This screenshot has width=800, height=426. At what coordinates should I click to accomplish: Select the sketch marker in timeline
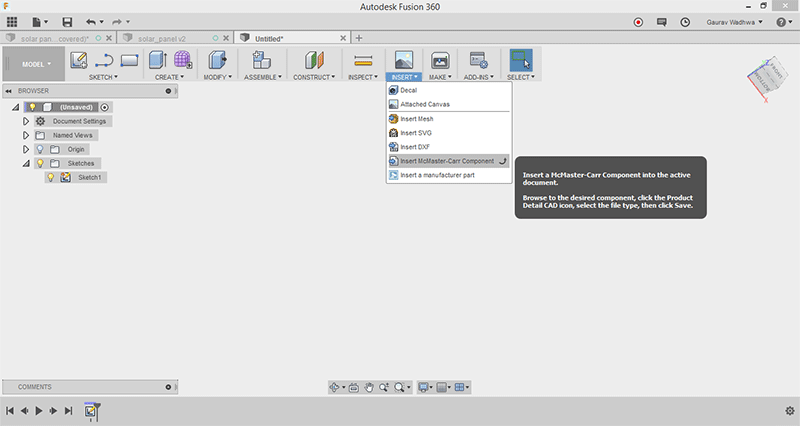[x=91, y=411]
